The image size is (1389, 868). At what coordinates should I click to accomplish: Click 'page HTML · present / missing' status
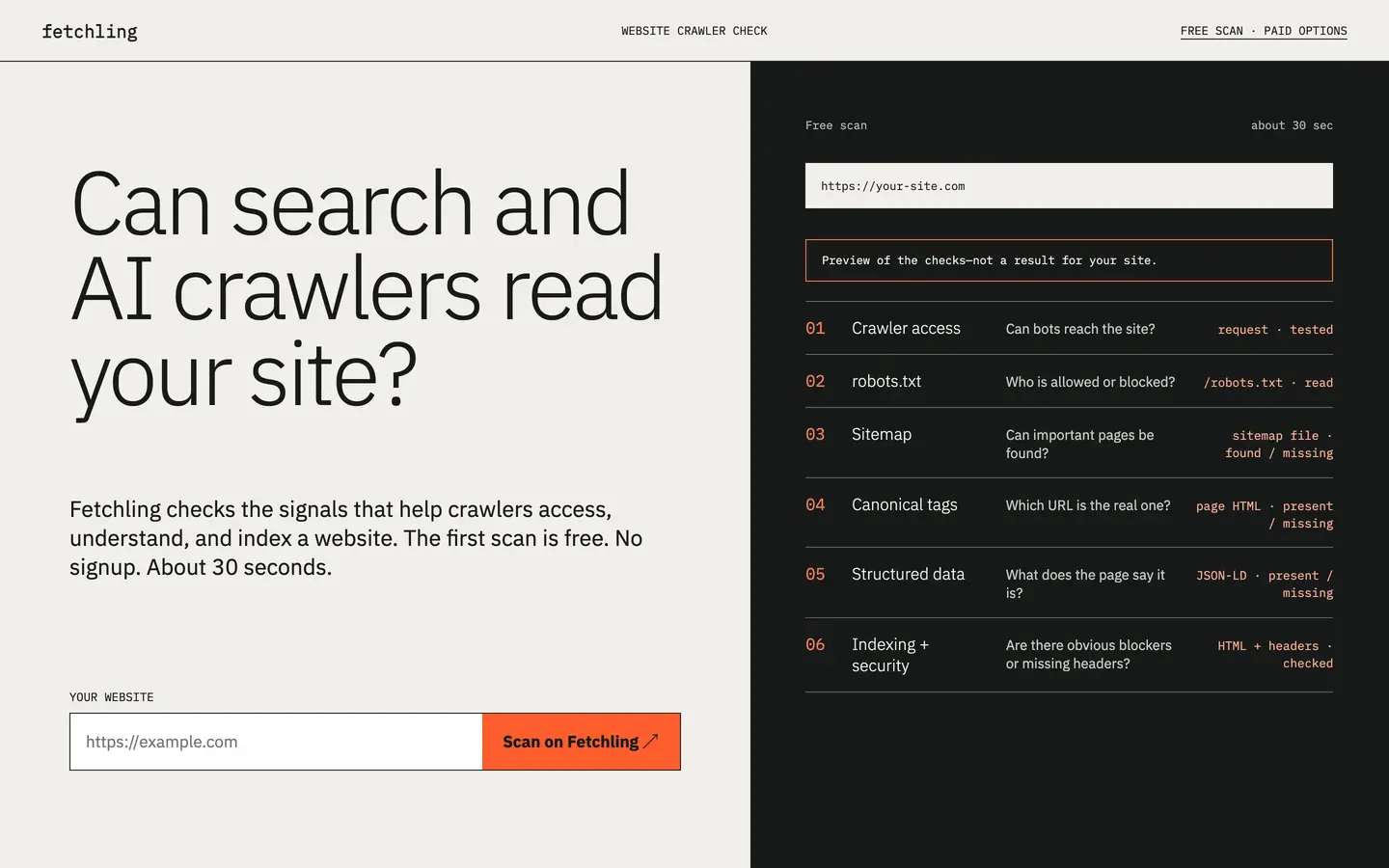click(x=1265, y=515)
